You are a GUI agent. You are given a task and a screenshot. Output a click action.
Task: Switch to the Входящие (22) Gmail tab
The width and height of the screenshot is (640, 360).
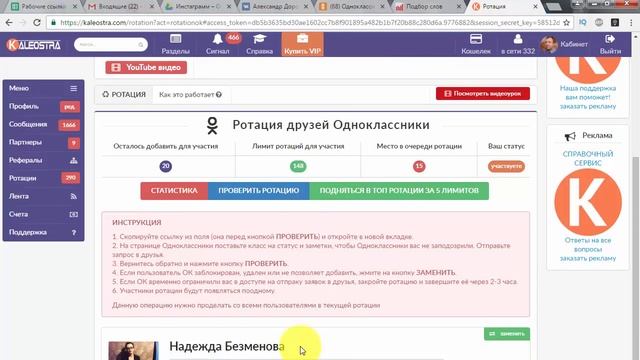click(121, 7)
